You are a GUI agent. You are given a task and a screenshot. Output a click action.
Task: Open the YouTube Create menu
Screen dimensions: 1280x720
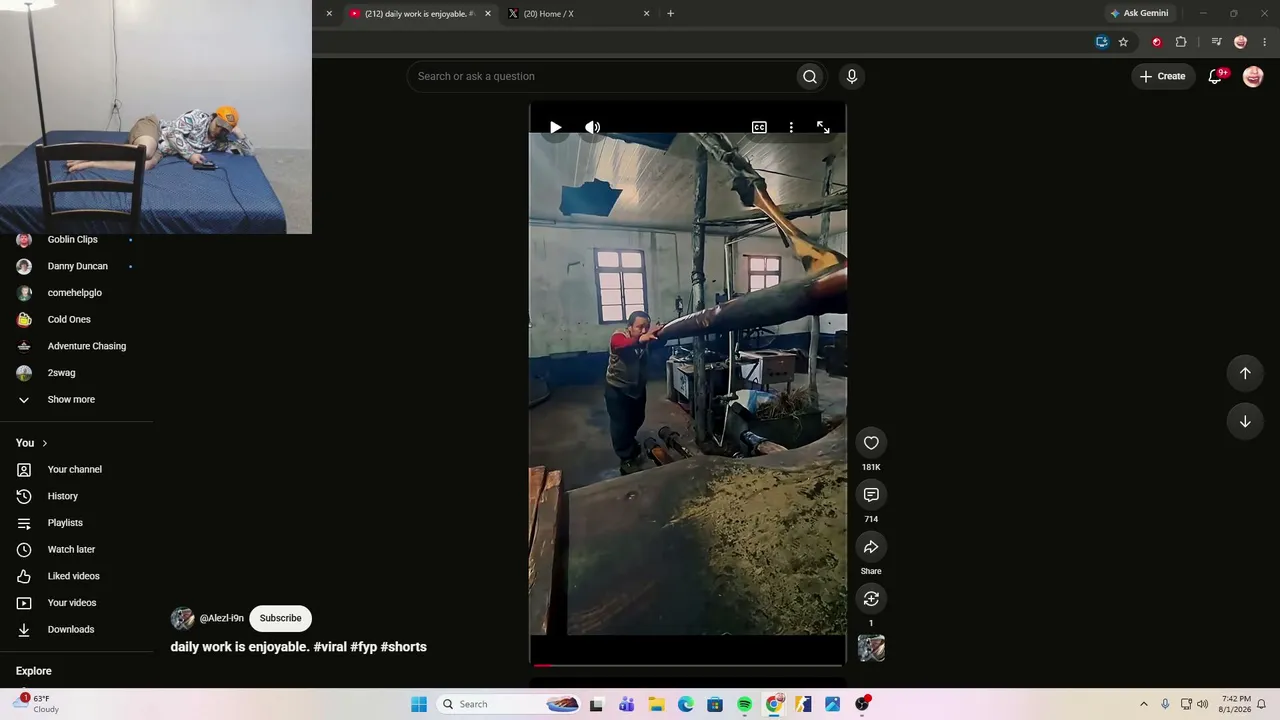point(1162,76)
